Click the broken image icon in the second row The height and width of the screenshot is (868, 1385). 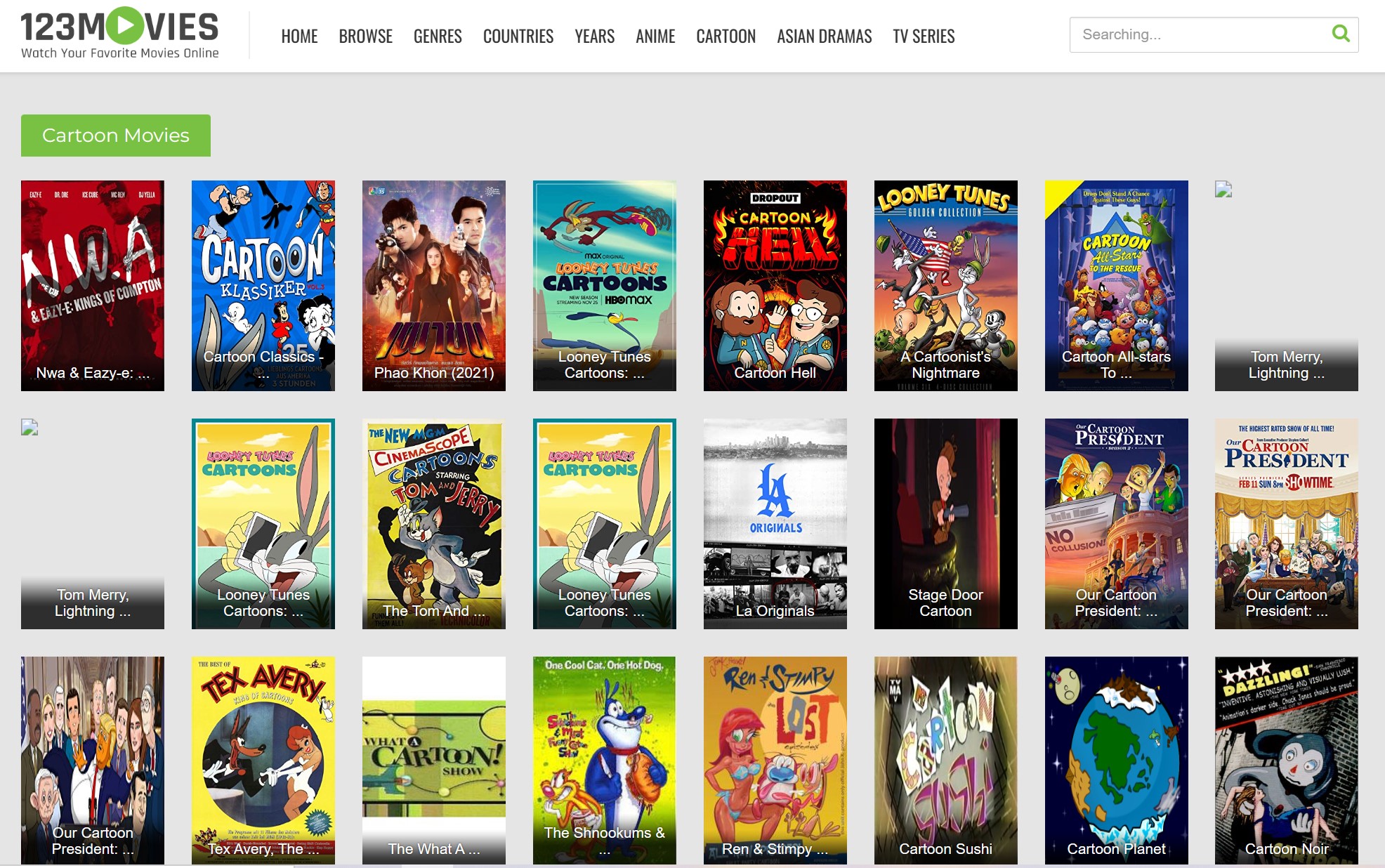[29, 427]
